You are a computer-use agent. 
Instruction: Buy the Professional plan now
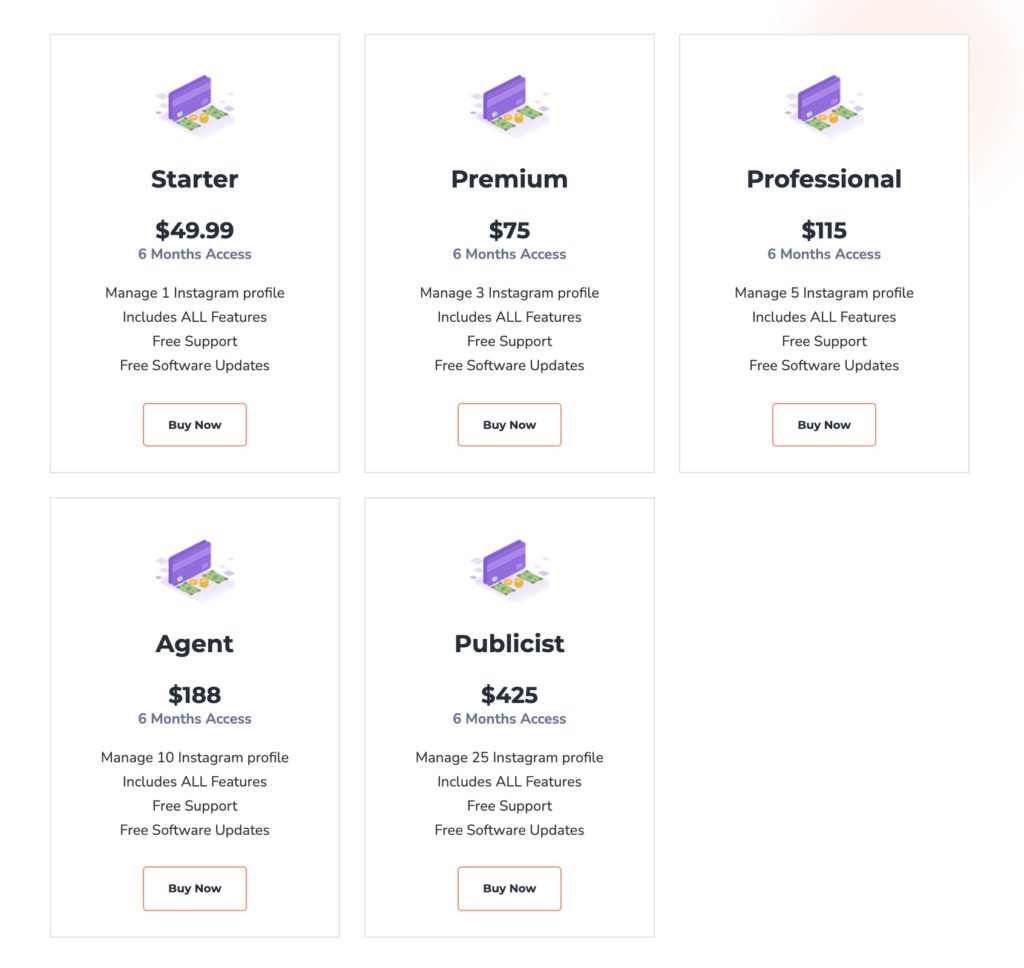click(824, 425)
